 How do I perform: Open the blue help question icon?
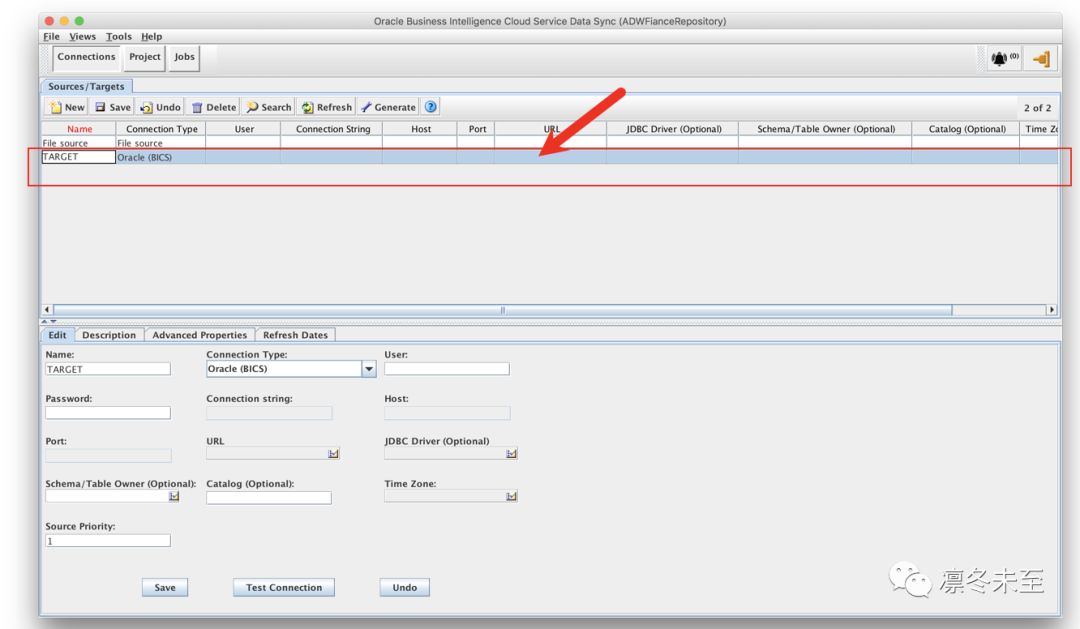pos(430,107)
